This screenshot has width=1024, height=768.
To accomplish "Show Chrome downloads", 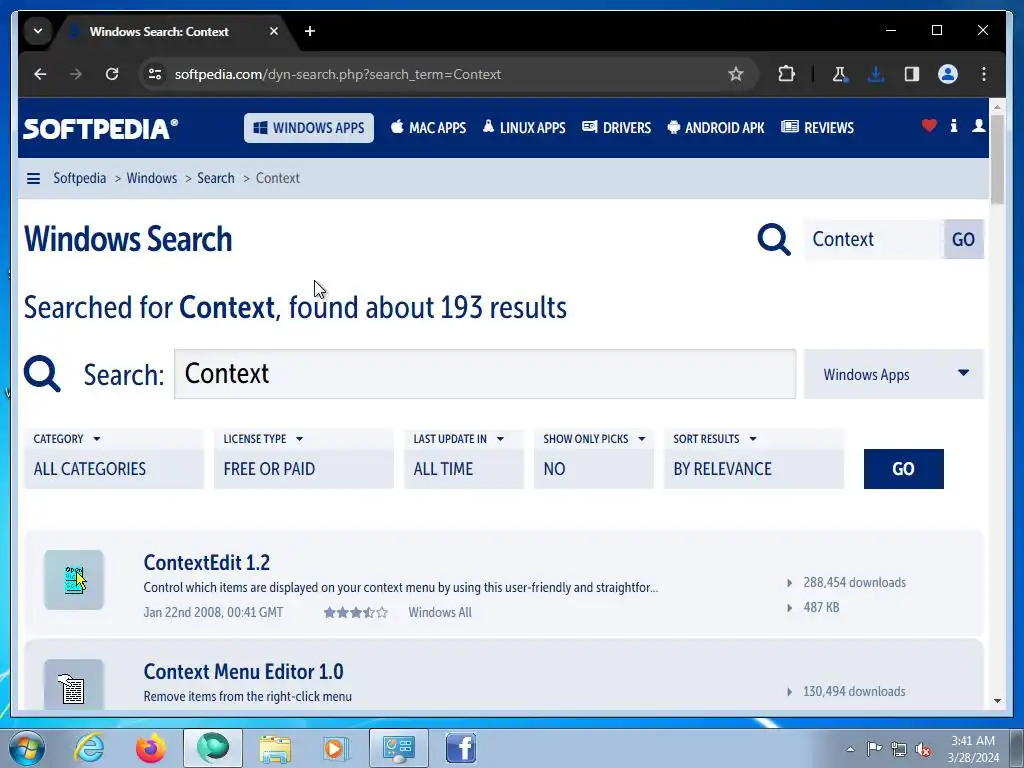I will coord(876,74).
